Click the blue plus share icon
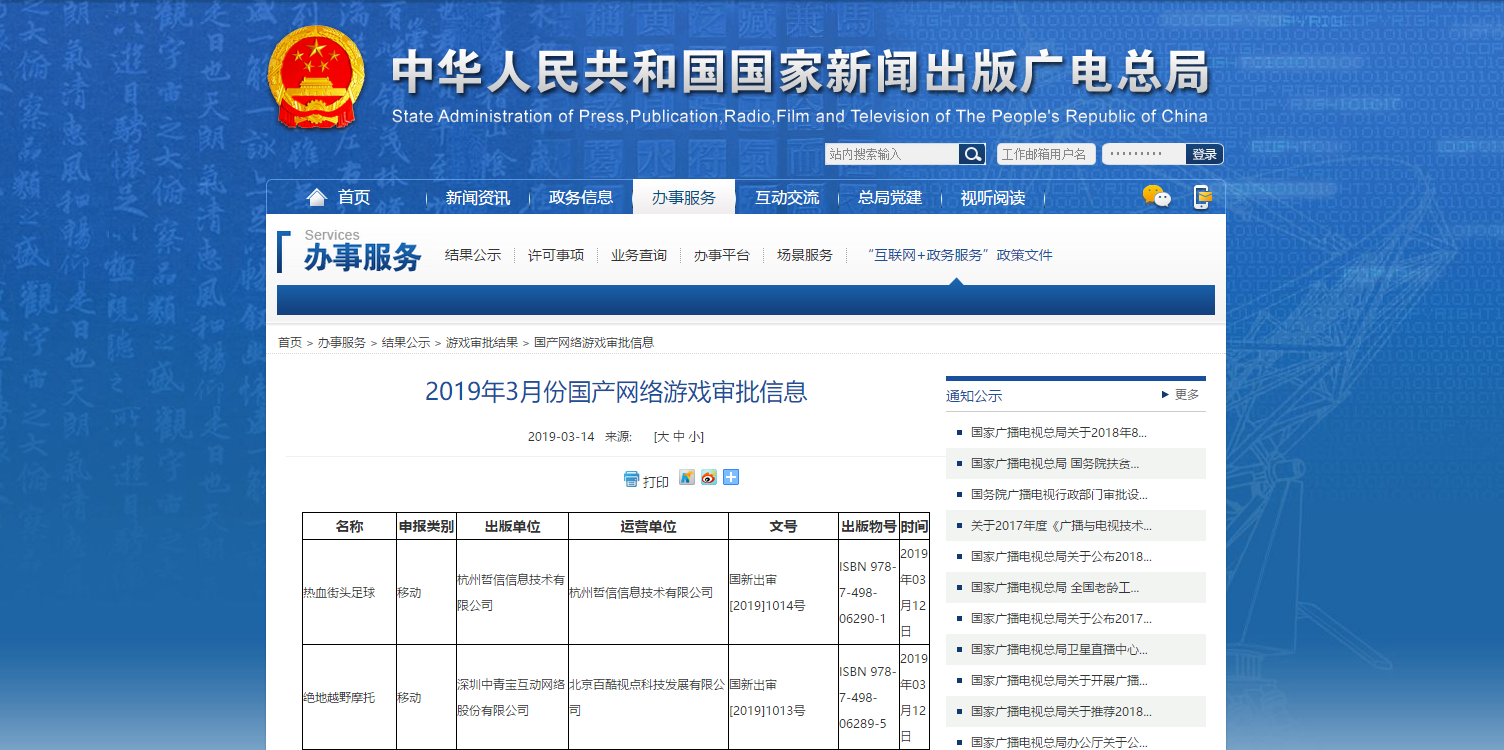Image resolution: width=1504 pixels, height=750 pixels. click(x=731, y=478)
